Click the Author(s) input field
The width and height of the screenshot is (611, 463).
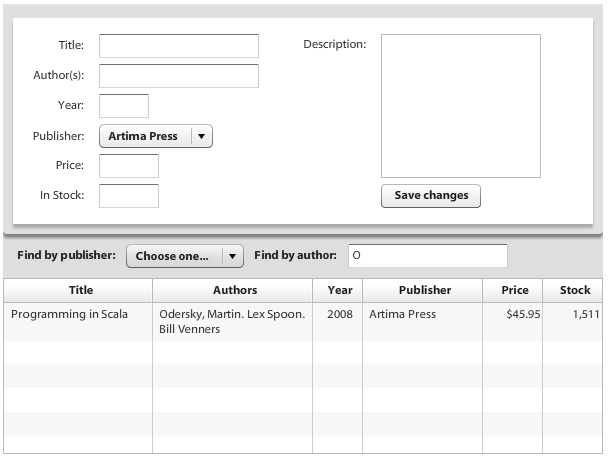coord(179,76)
